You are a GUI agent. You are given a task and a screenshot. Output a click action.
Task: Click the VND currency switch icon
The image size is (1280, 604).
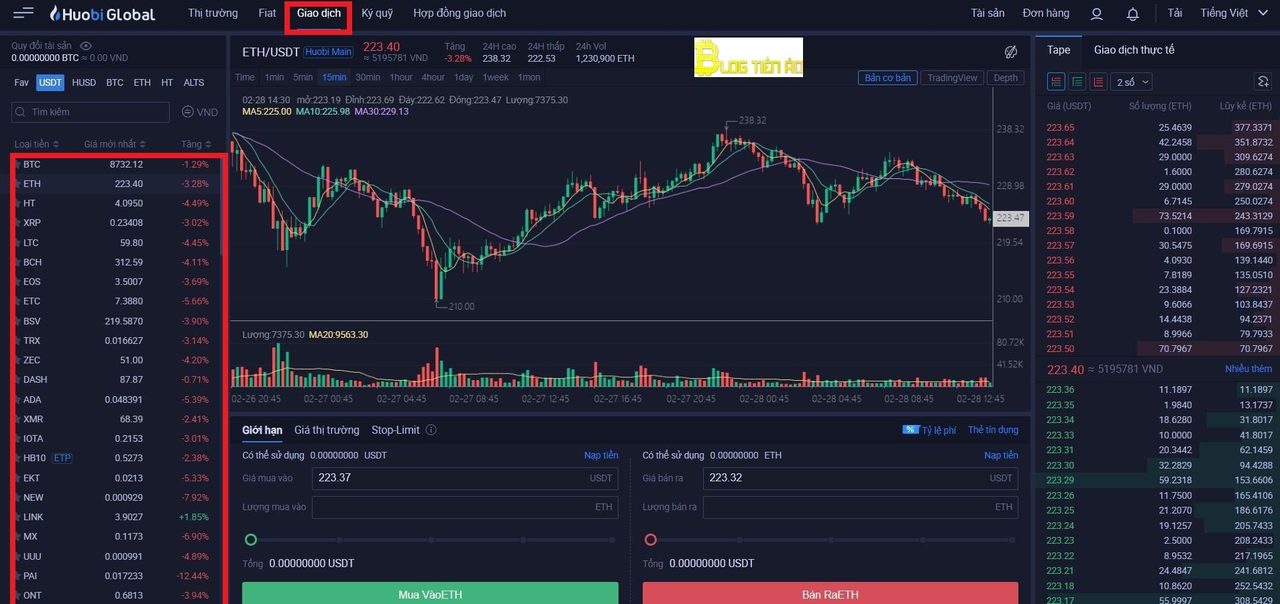click(x=187, y=112)
